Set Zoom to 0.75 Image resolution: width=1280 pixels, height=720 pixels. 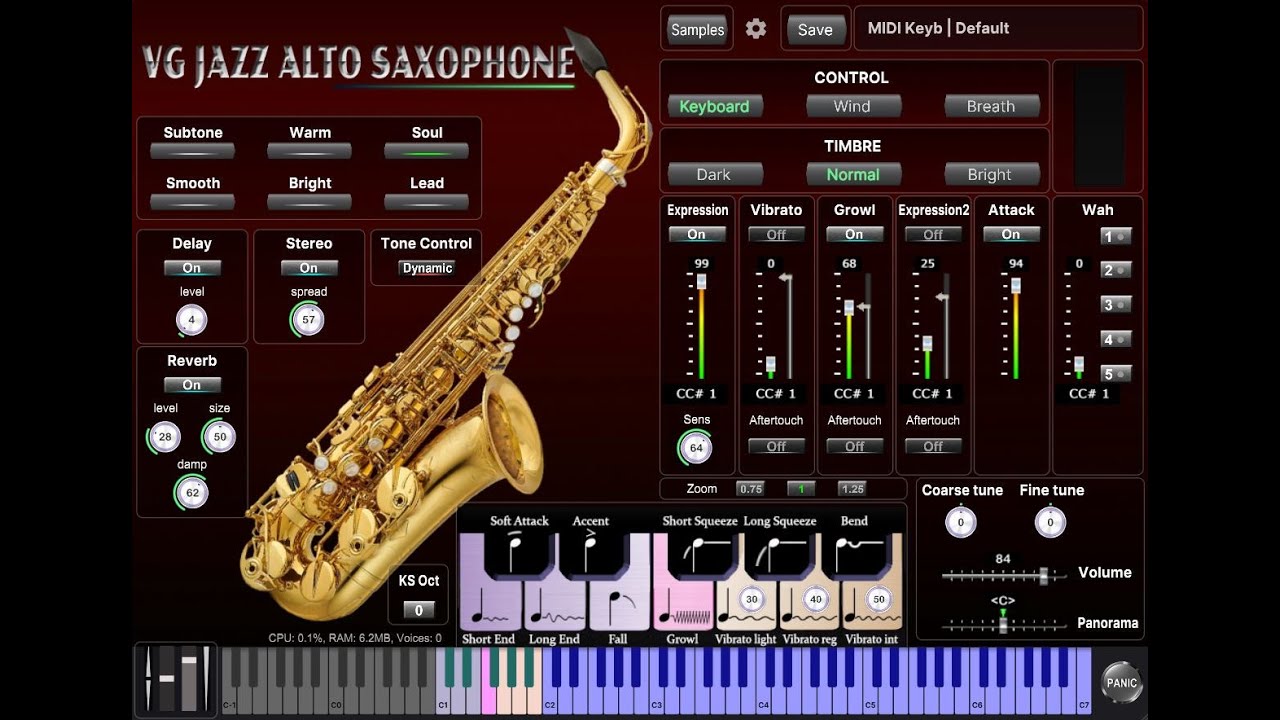pos(750,489)
